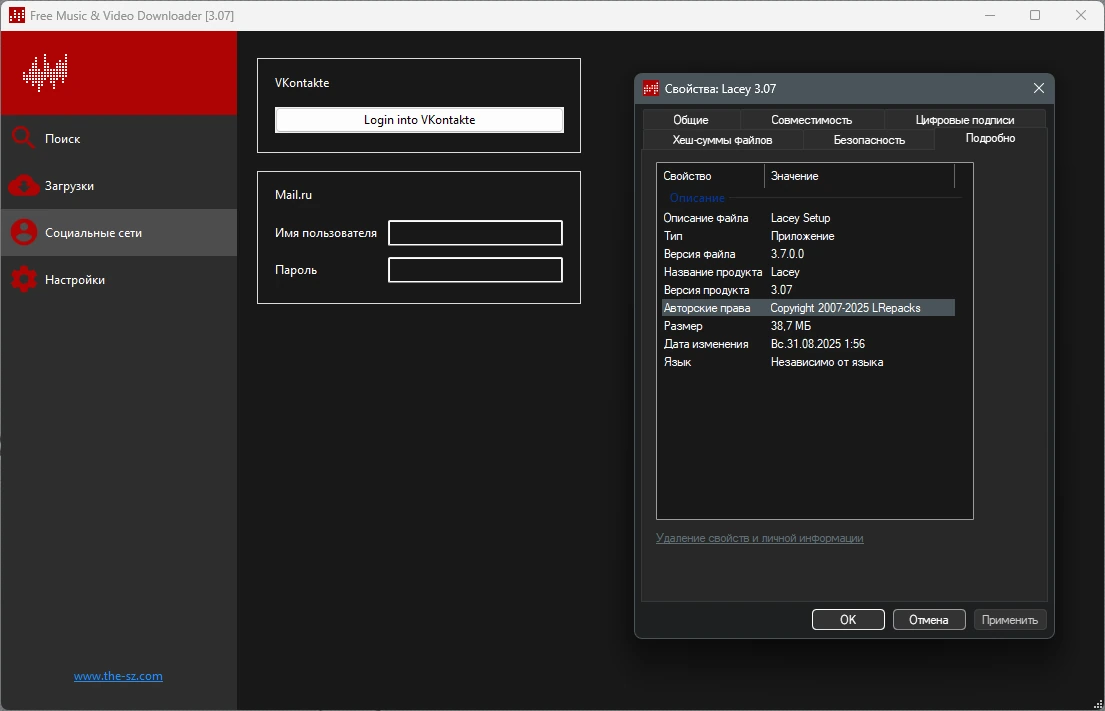
Task: Select the Версия файла row
Action: pyautogui.click(x=808, y=254)
